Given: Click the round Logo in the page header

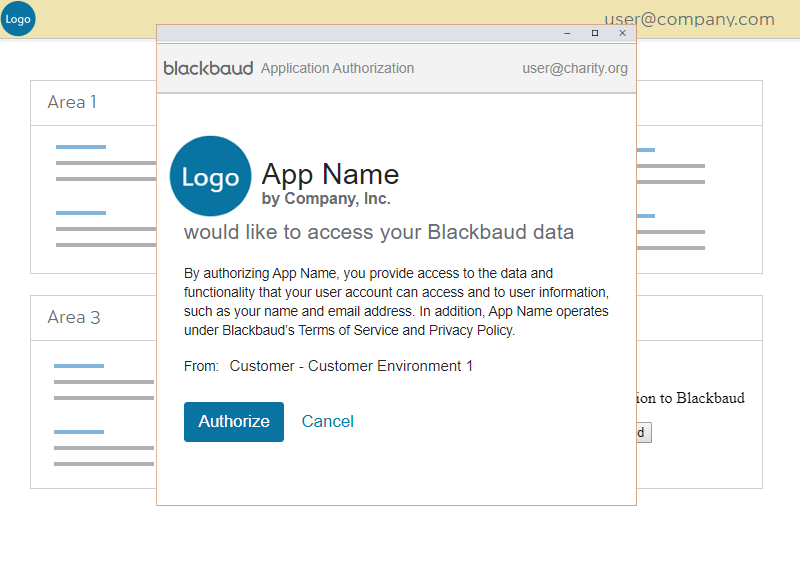Looking at the screenshot, I should pyautogui.click(x=18, y=19).
